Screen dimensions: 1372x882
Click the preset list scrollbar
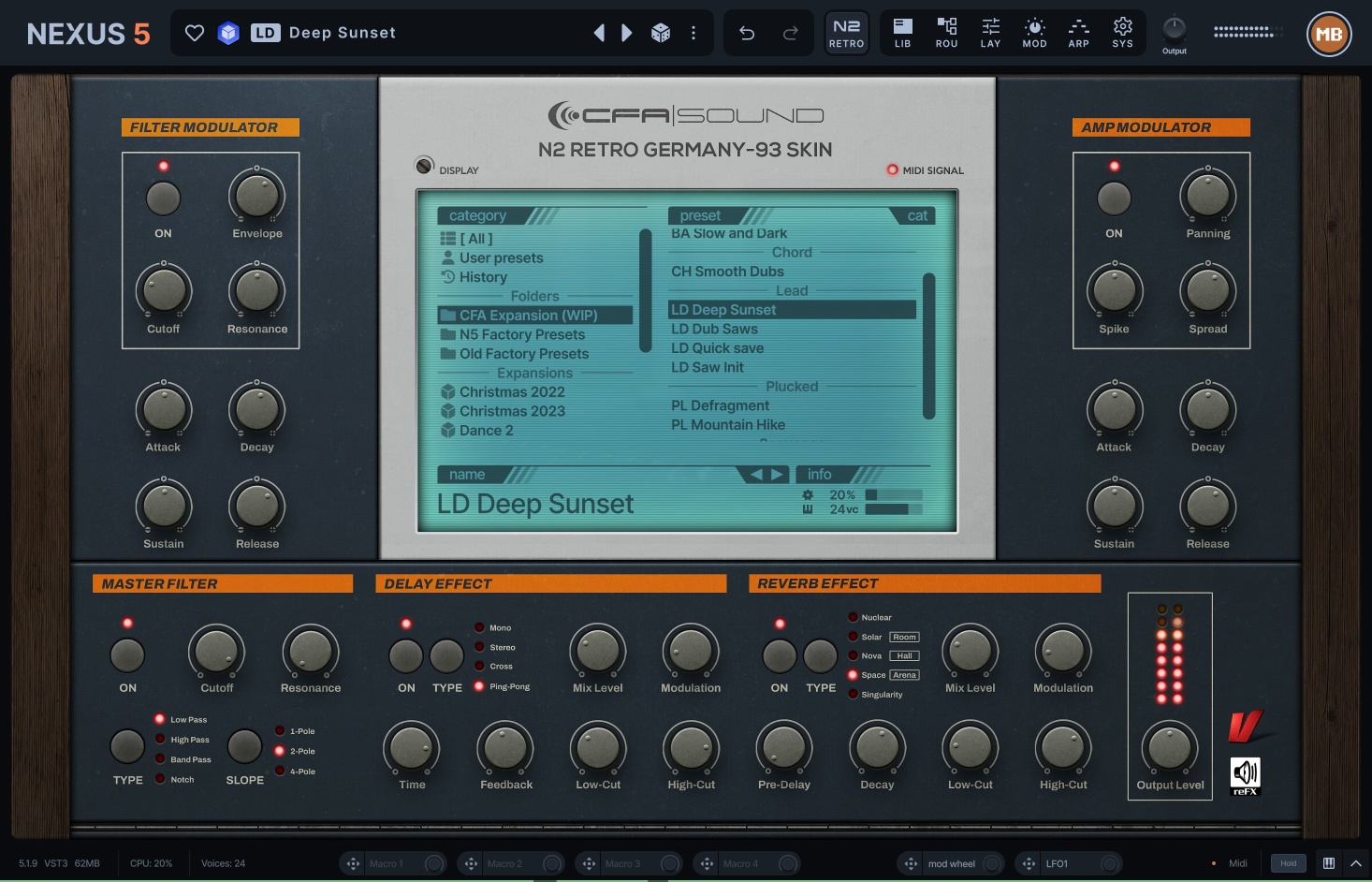(928, 345)
